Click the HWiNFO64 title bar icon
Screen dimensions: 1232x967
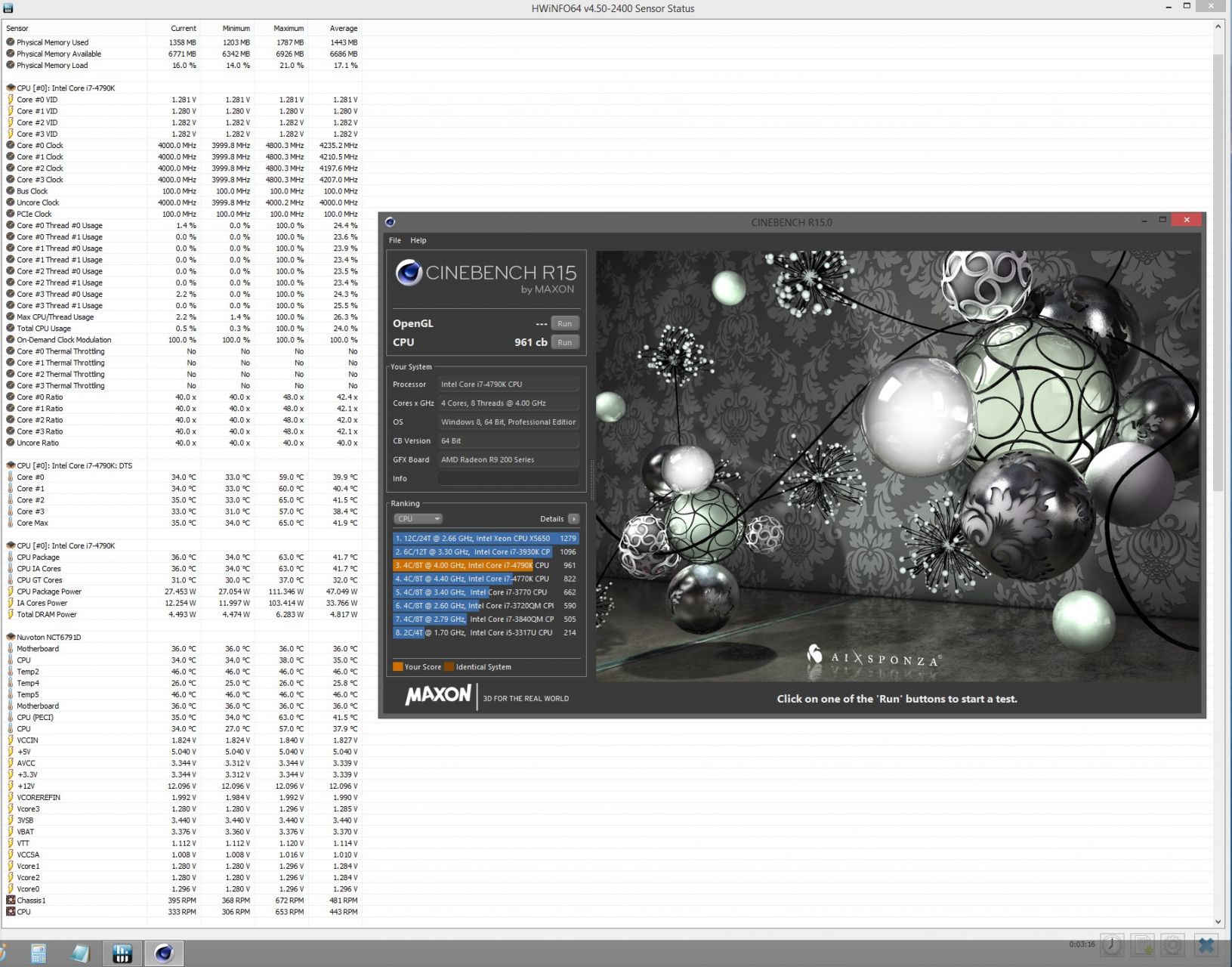pyautogui.click(x=8, y=8)
